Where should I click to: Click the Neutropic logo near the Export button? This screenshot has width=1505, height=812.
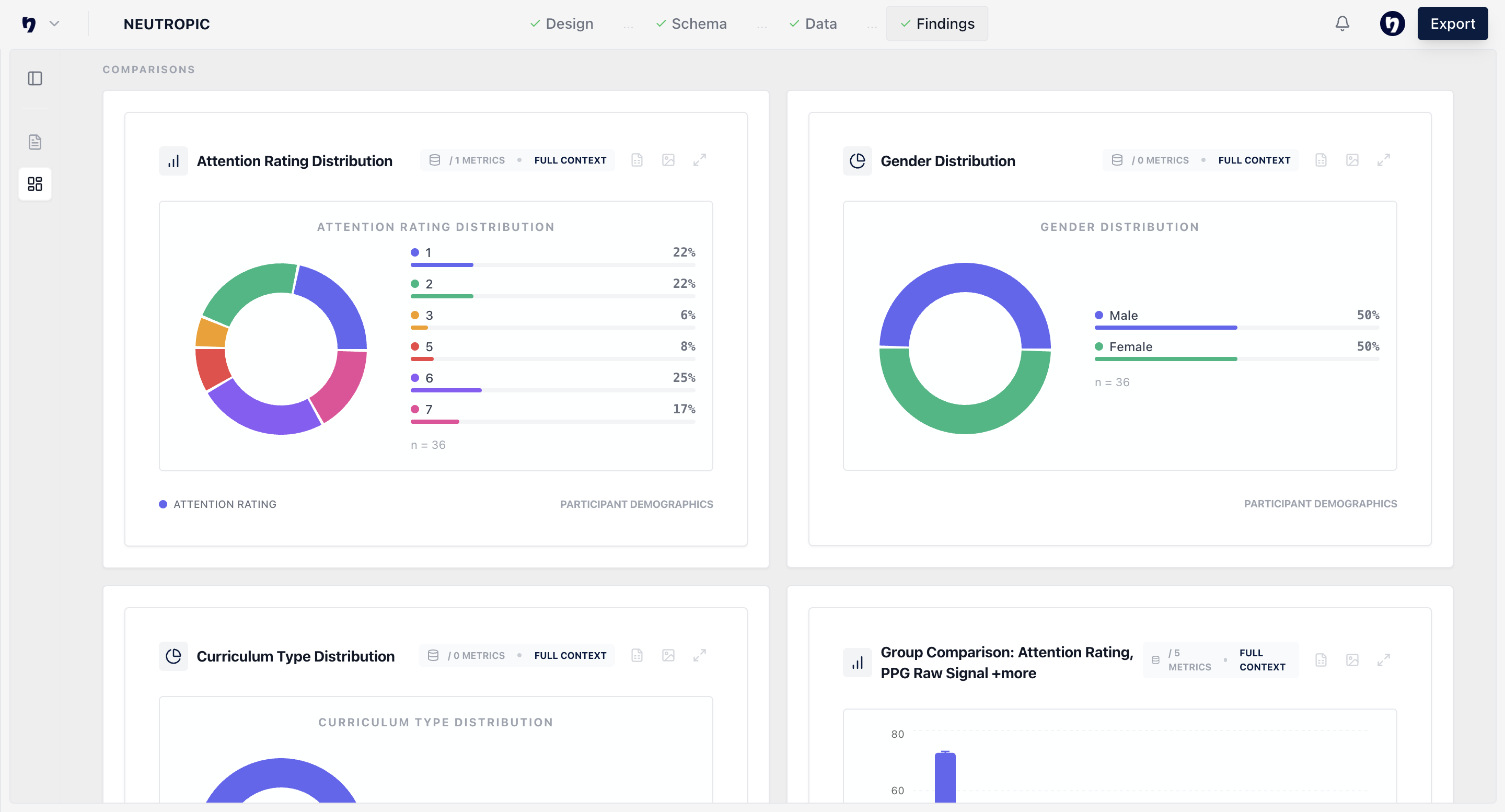(1392, 24)
